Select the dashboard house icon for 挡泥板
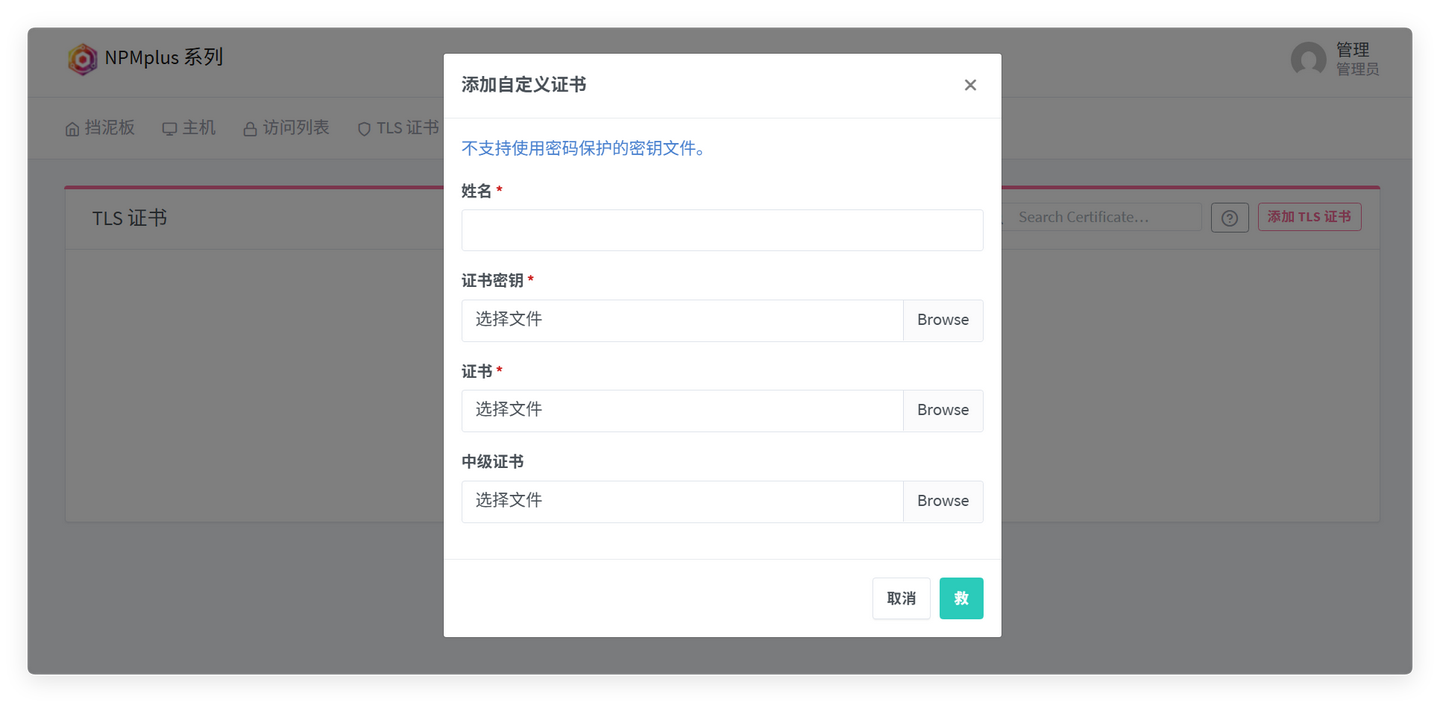Image resolution: width=1440 pixels, height=702 pixels. point(71,128)
